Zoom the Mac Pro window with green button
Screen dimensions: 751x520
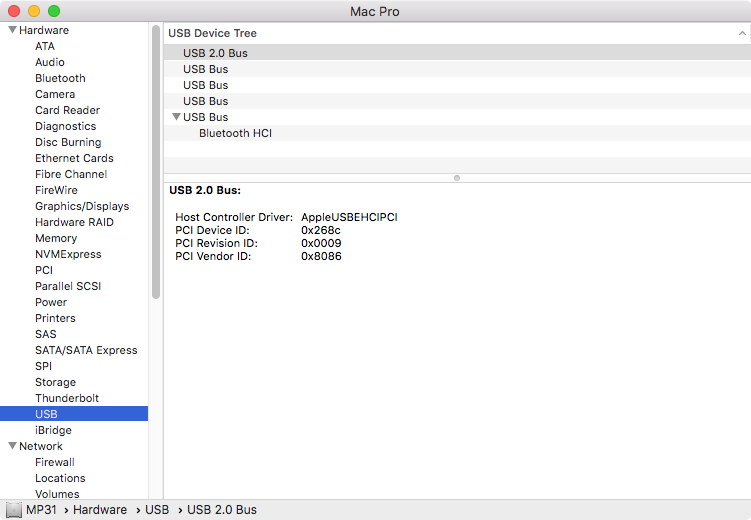click(x=54, y=11)
